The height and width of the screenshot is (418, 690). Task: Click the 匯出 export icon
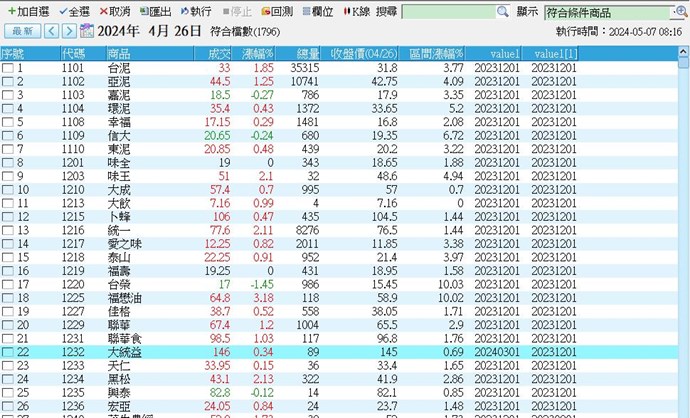click(x=143, y=11)
